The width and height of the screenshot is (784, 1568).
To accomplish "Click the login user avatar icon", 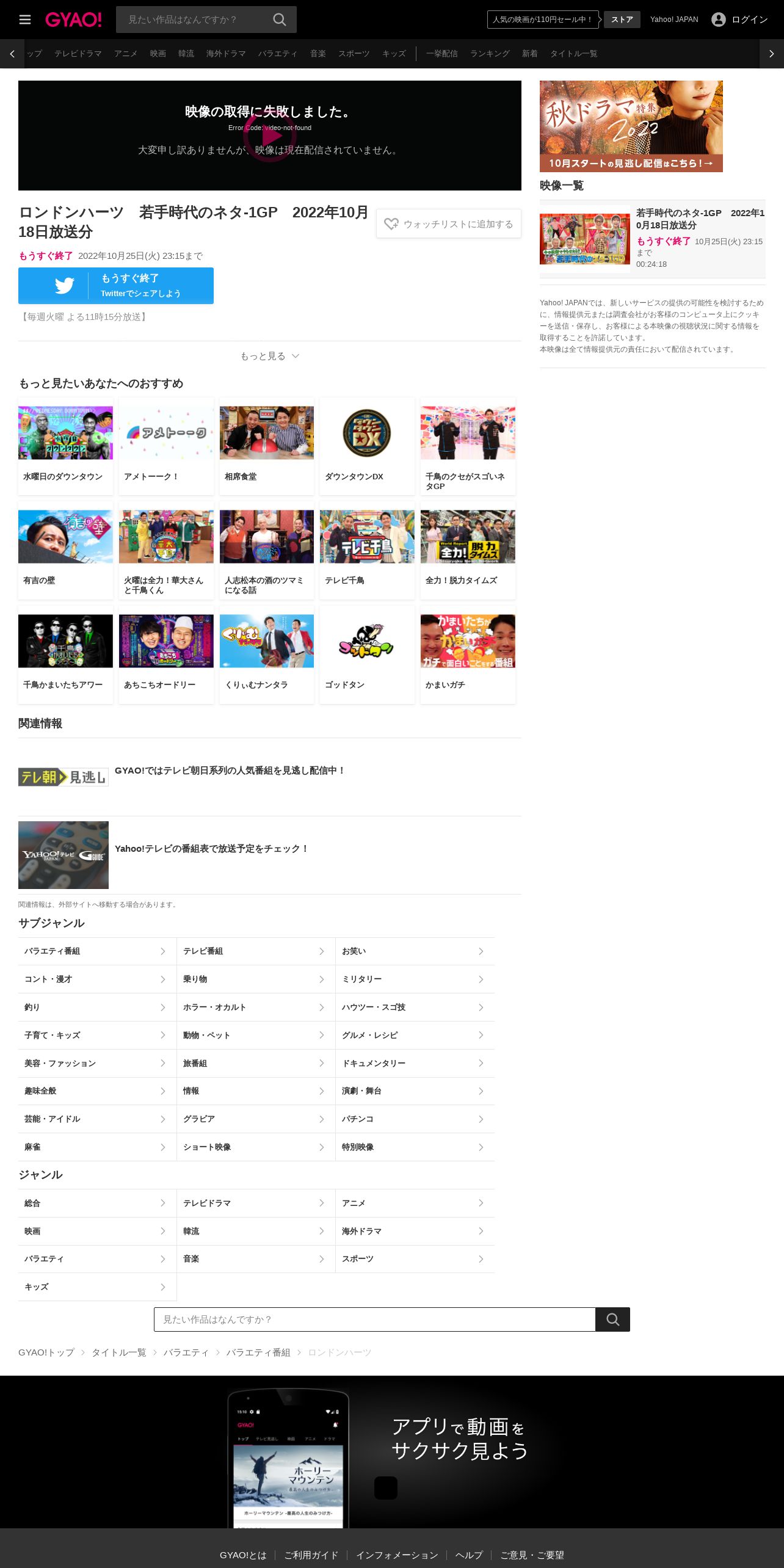I will click(x=719, y=20).
